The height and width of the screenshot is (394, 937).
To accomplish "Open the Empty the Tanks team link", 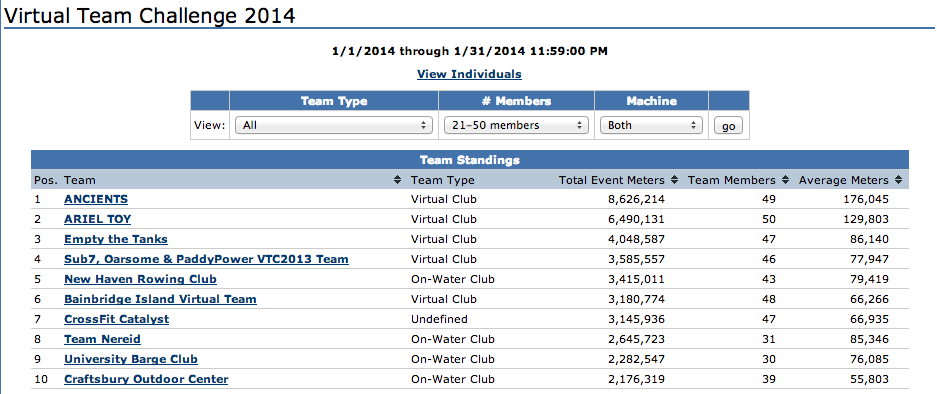I will 116,239.
